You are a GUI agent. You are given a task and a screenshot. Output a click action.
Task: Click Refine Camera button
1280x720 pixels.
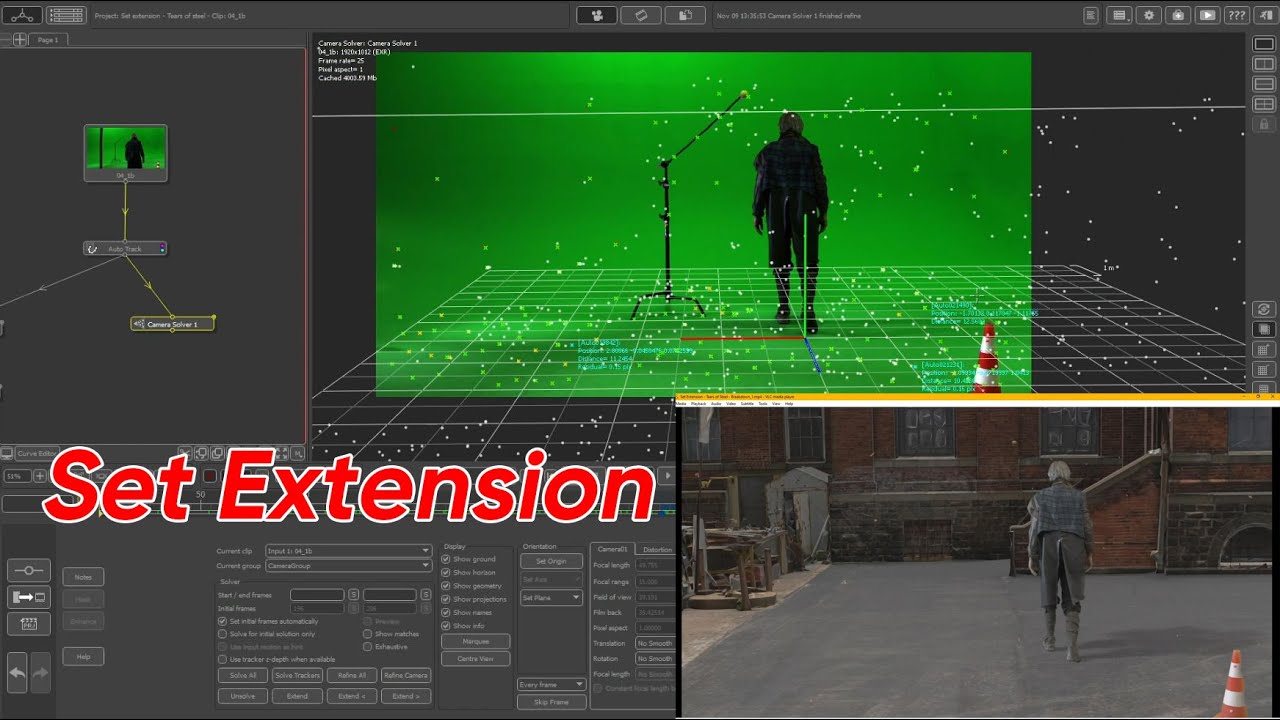coord(406,675)
